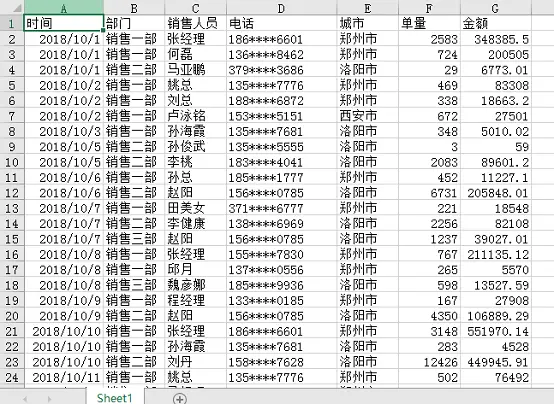Select phone cell 158****7628

click(282, 362)
